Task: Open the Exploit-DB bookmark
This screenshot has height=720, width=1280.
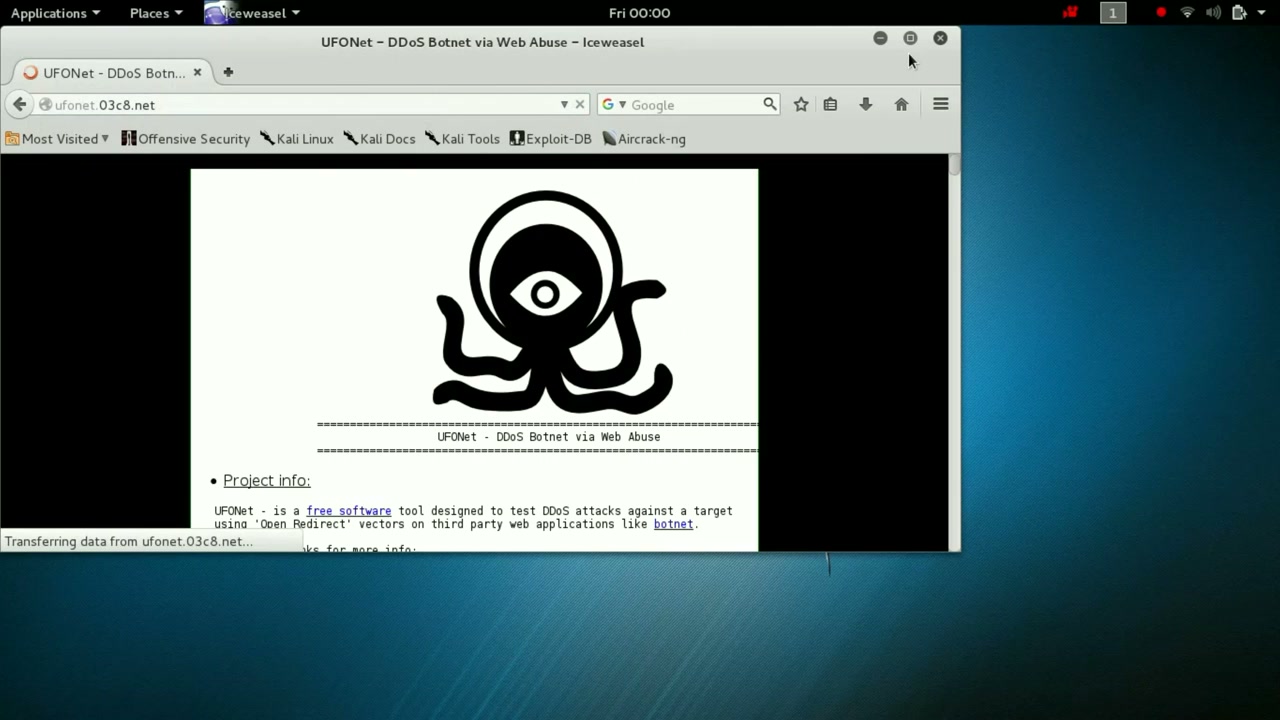Action: 550,139
